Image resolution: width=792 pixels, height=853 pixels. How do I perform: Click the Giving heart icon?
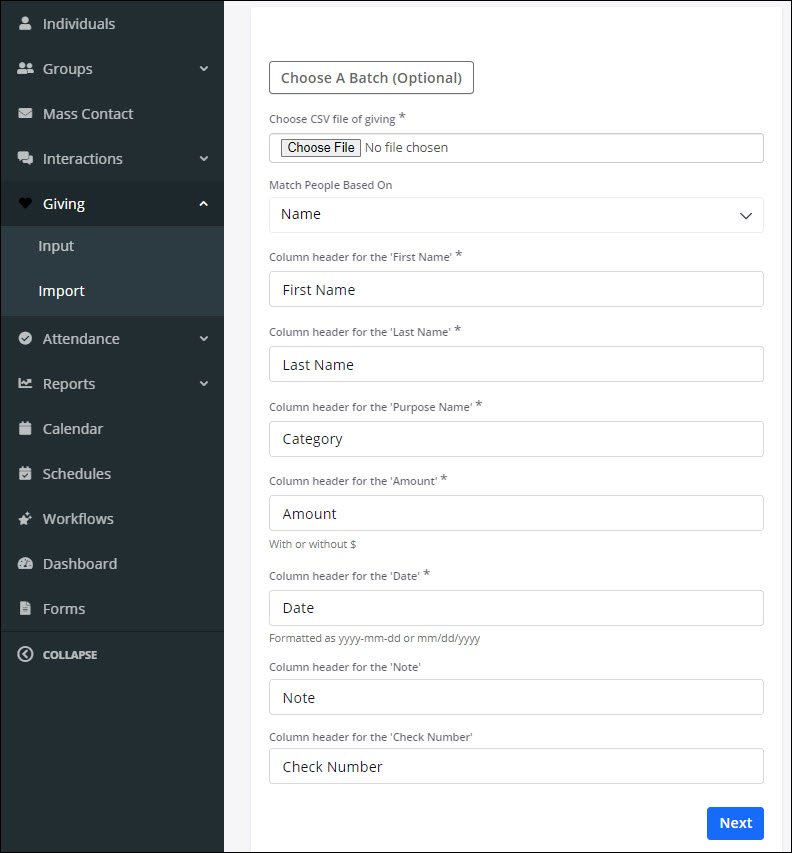[25, 204]
